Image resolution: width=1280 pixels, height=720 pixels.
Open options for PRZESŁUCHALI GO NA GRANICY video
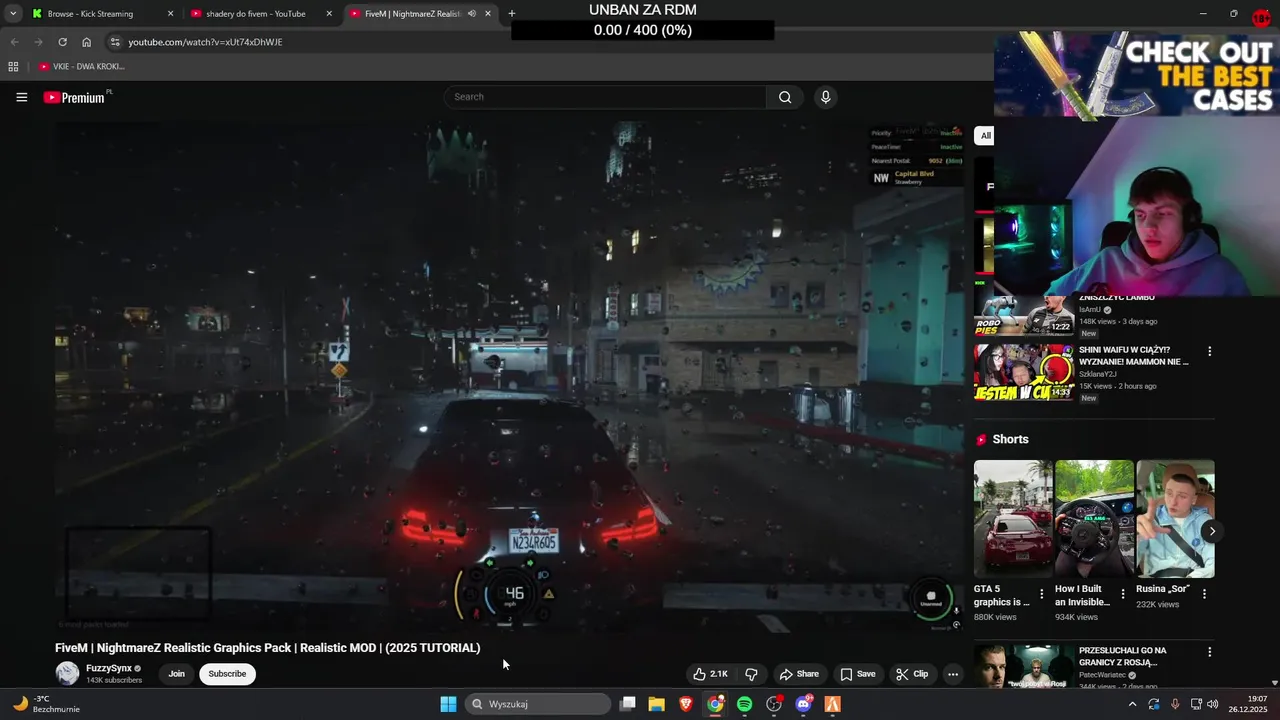coord(1210,652)
